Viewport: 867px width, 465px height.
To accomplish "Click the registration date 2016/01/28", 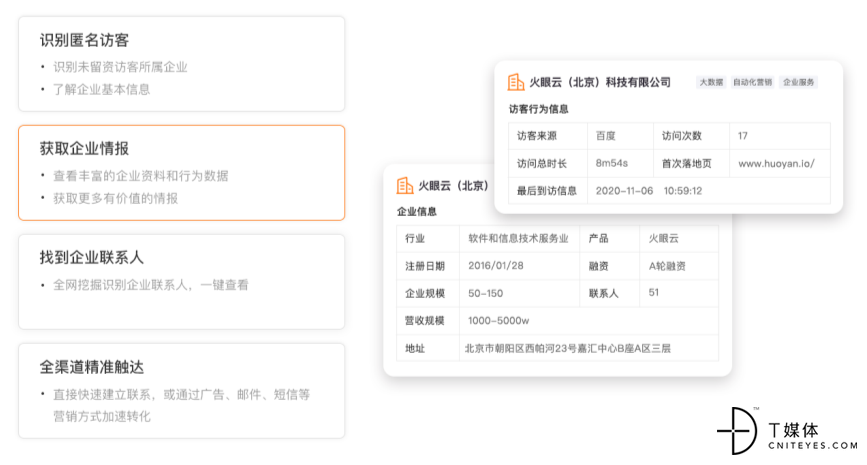I will 495,266.
